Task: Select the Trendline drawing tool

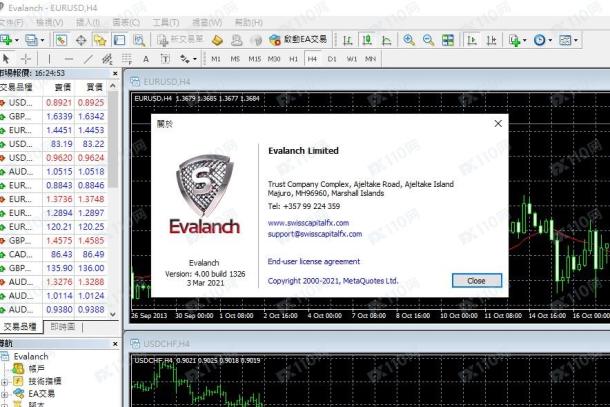Action: click(88, 59)
